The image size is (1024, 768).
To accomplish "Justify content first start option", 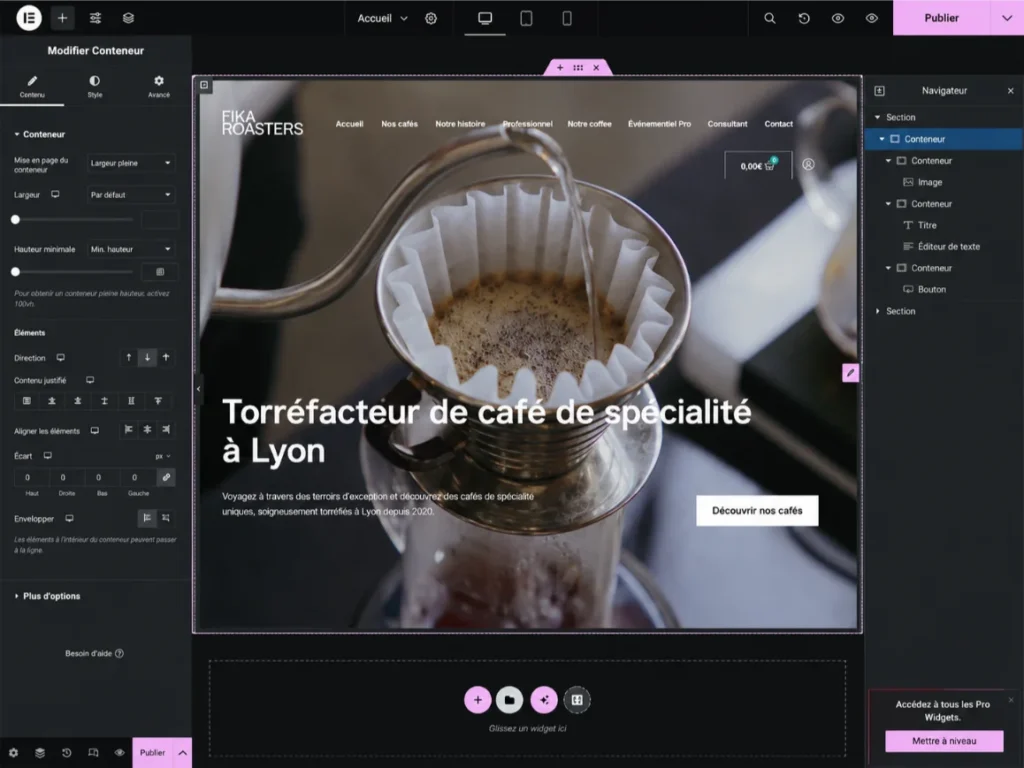I will tap(27, 401).
